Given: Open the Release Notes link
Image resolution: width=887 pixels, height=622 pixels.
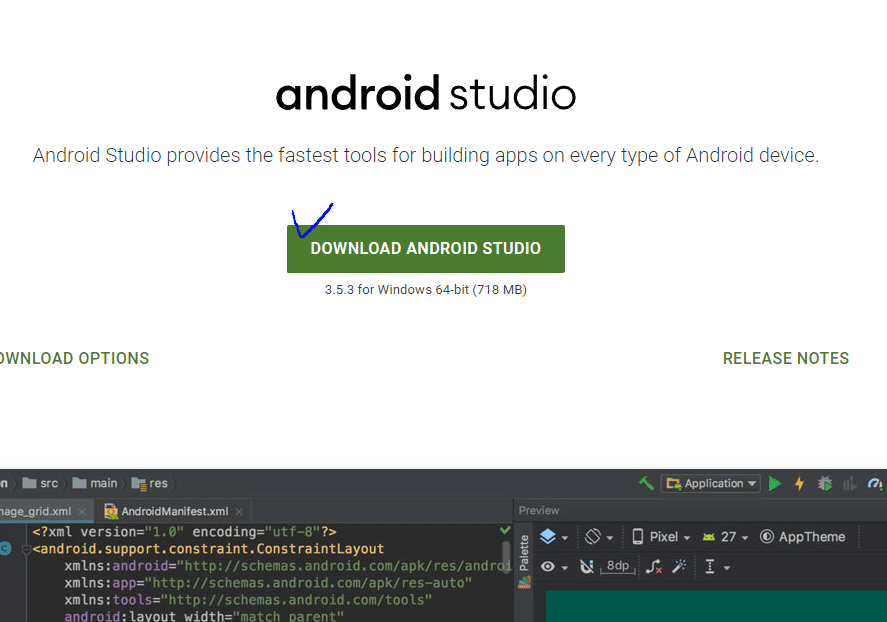Looking at the screenshot, I should 786,358.
